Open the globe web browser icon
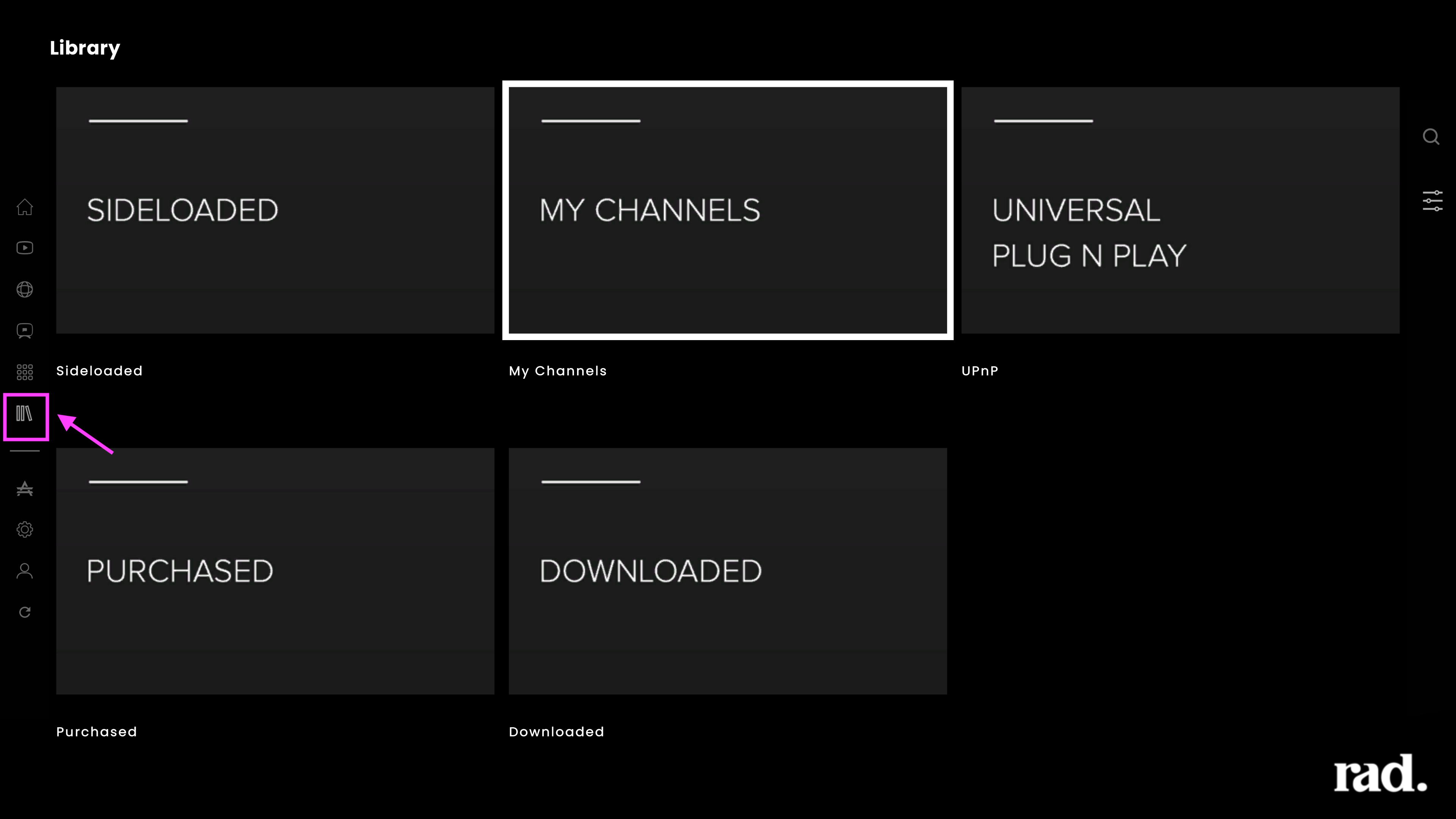The height and width of the screenshot is (819, 1456). pyautogui.click(x=24, y=289)
